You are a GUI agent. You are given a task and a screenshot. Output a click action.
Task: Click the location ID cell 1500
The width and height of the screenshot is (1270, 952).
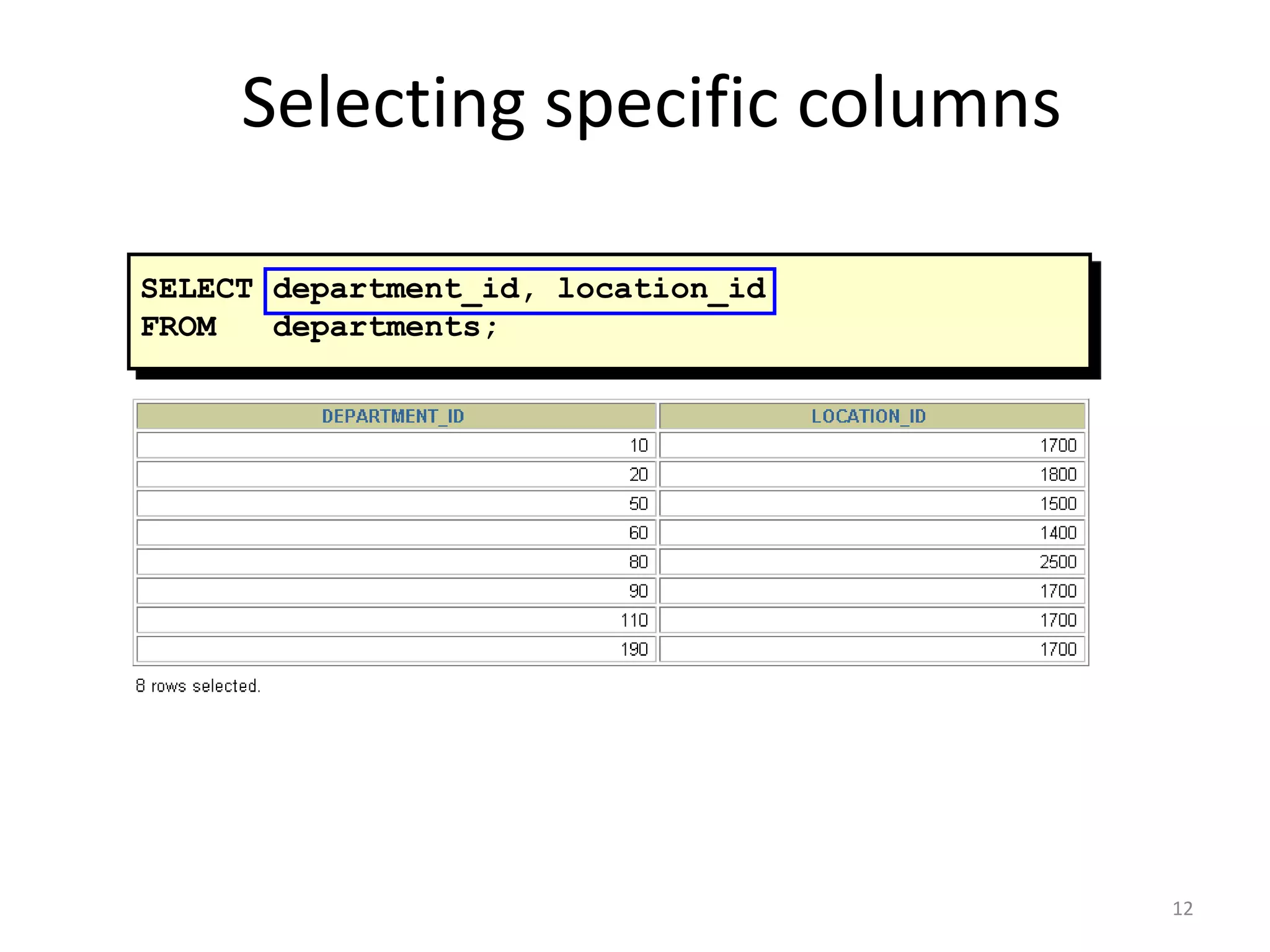pos(872,503)
